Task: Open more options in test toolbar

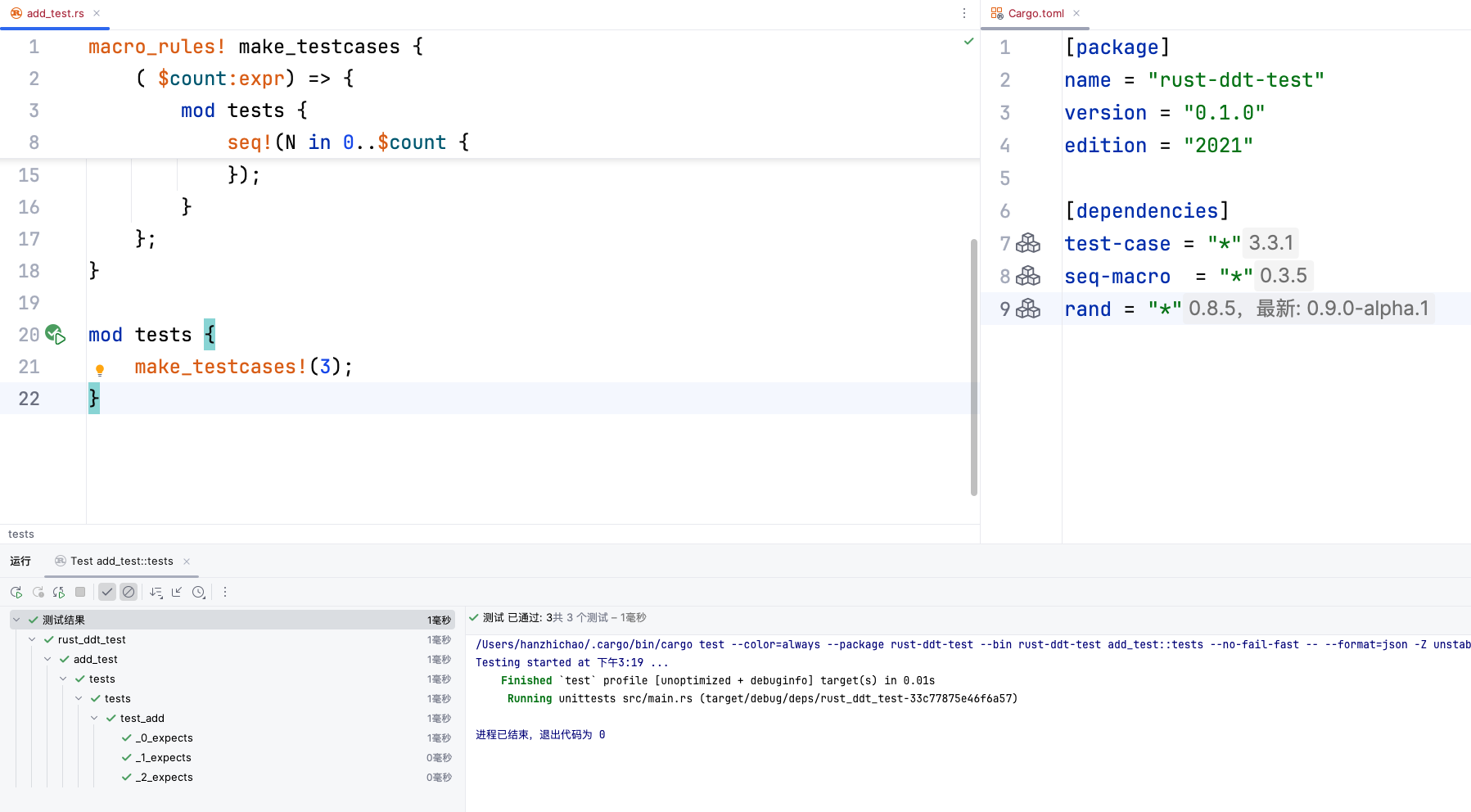Action: pyautogui.click(x=225, y=592)
